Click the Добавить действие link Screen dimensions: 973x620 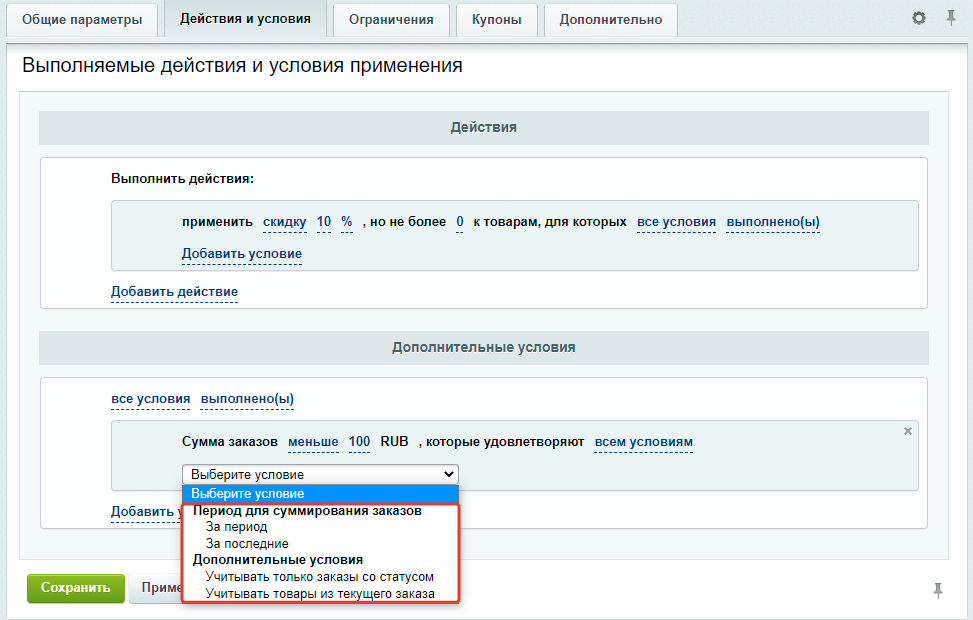point(173,293)
